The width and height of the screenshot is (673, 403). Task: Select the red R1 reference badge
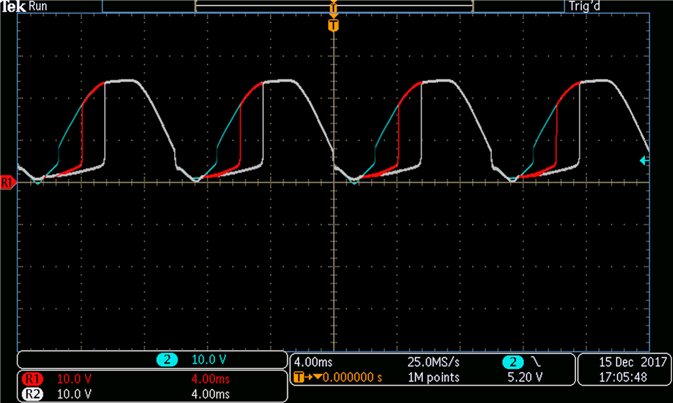(x=33, y=379)
